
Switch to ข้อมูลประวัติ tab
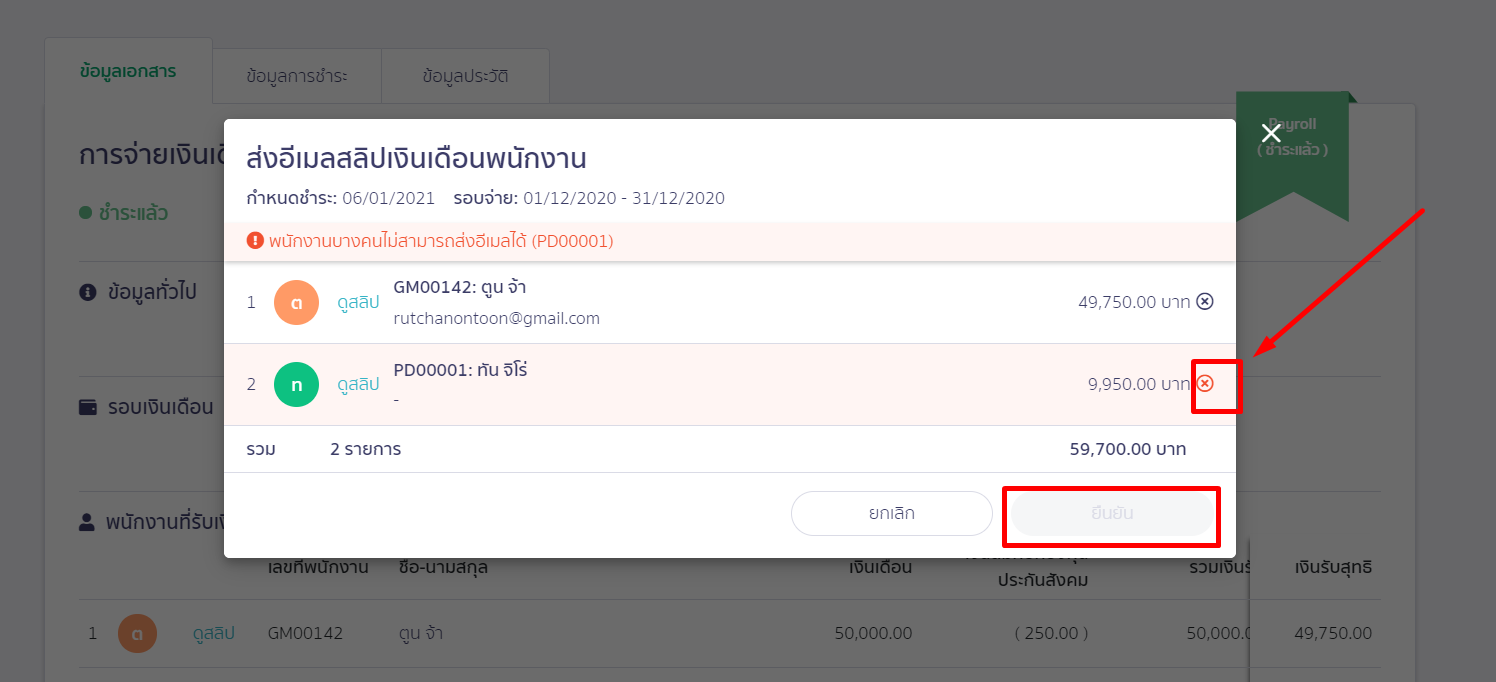pyautogui.click(x=465, y=76)
